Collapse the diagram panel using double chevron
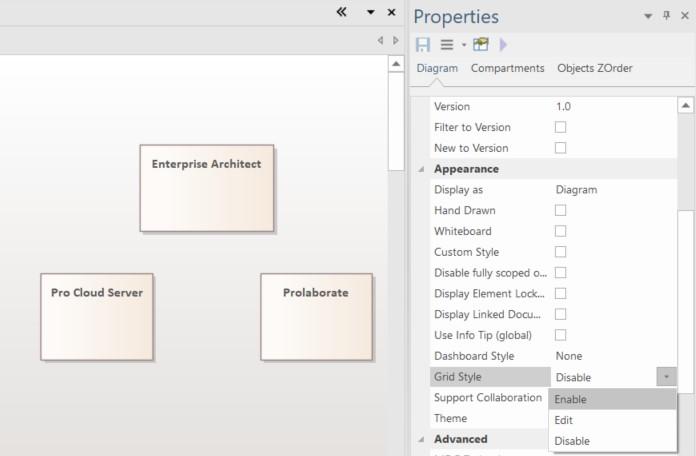The width and height of the screenshot is (696, 456). [341, 12]
